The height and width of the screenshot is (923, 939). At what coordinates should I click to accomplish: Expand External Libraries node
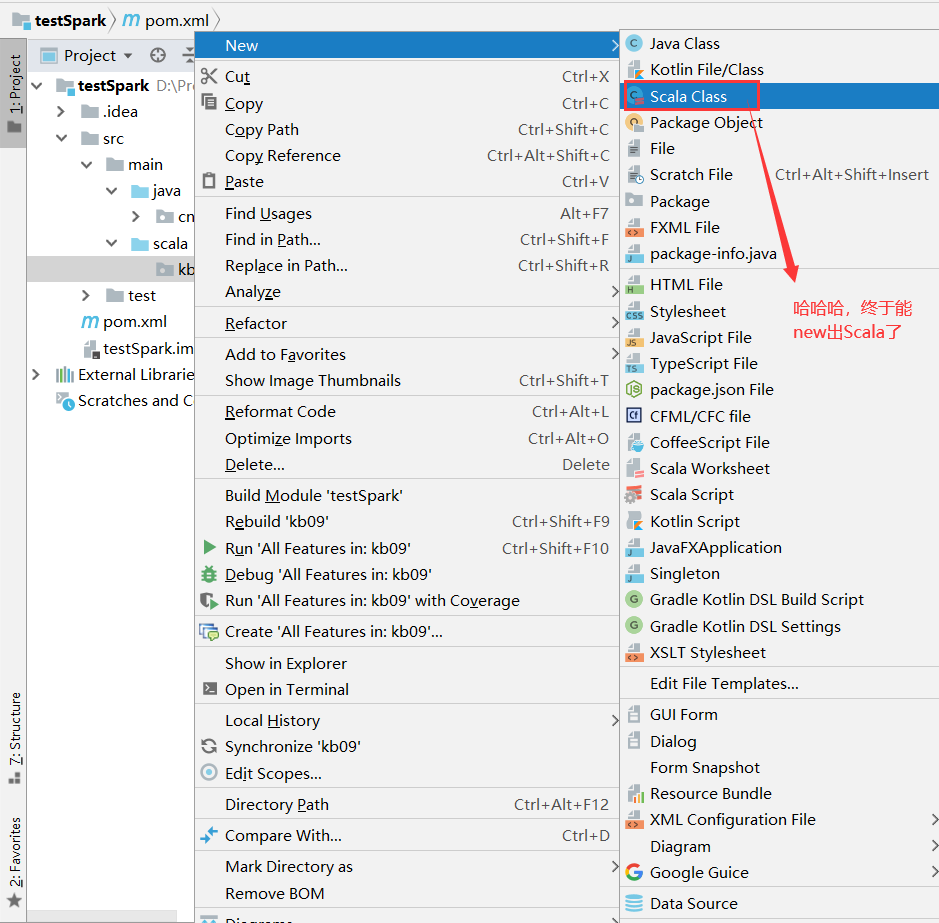click(x=35, y=375)
